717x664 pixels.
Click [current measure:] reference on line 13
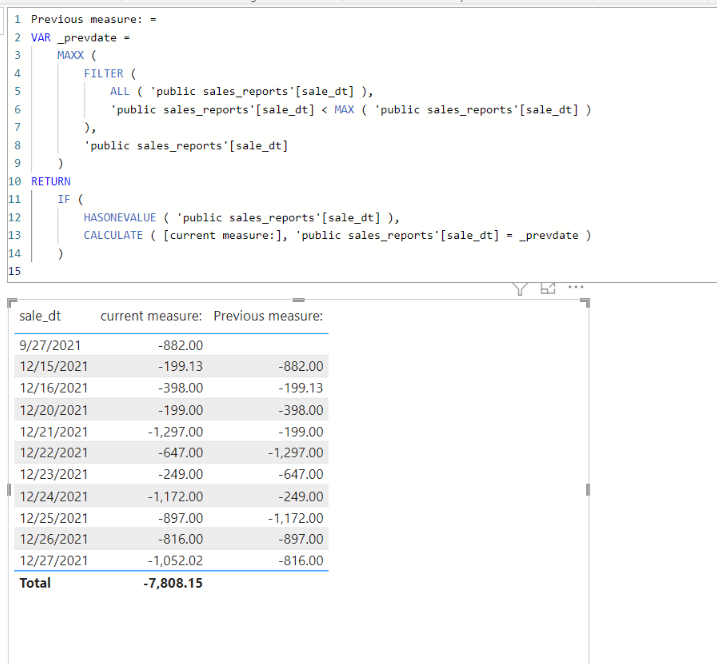coord(225,236)
